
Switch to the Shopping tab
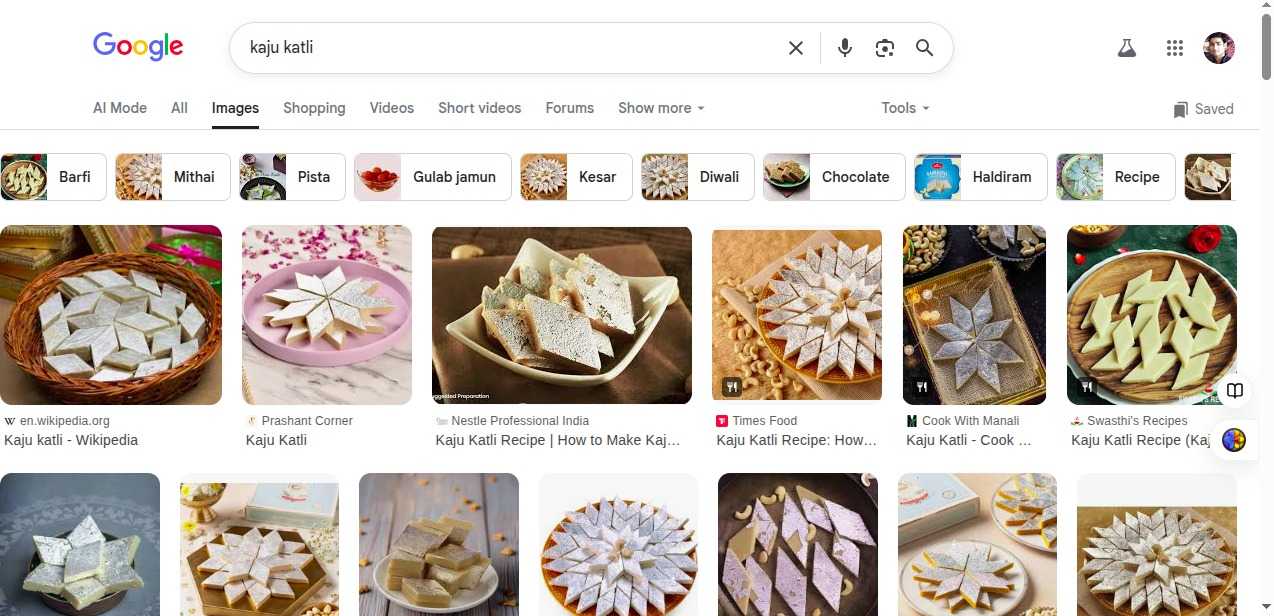click(314, 108)
